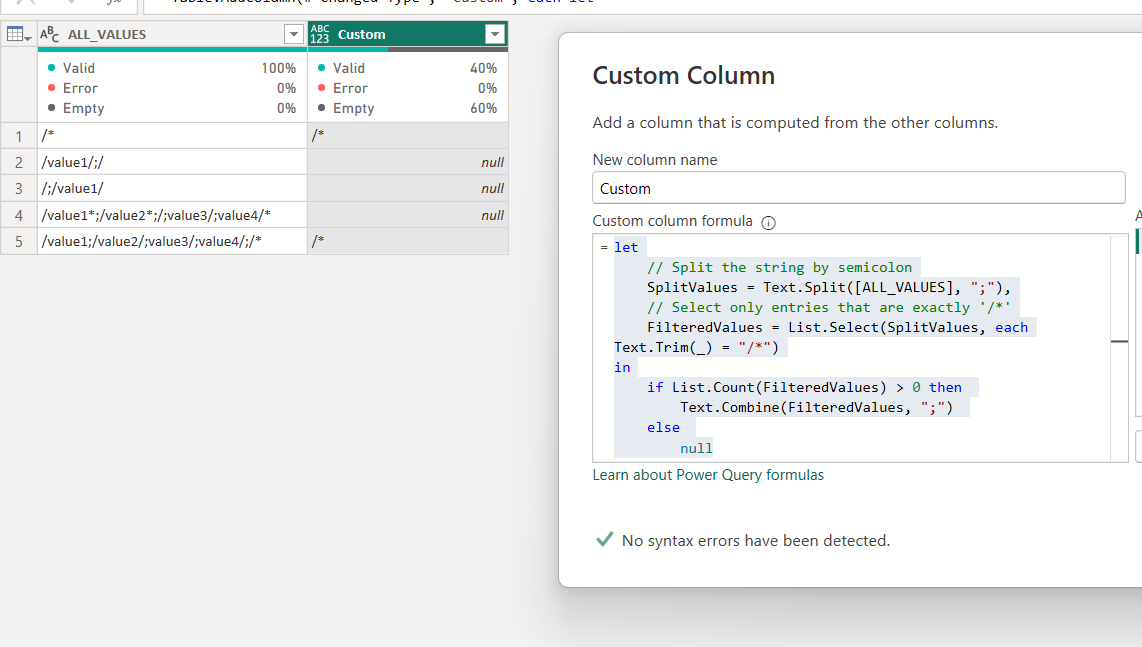Click the ALL_VALUES Valid 100% quality entry
Image resolution: width=1142 pixels, height=647 pixels.
click(x=172, y=68)
